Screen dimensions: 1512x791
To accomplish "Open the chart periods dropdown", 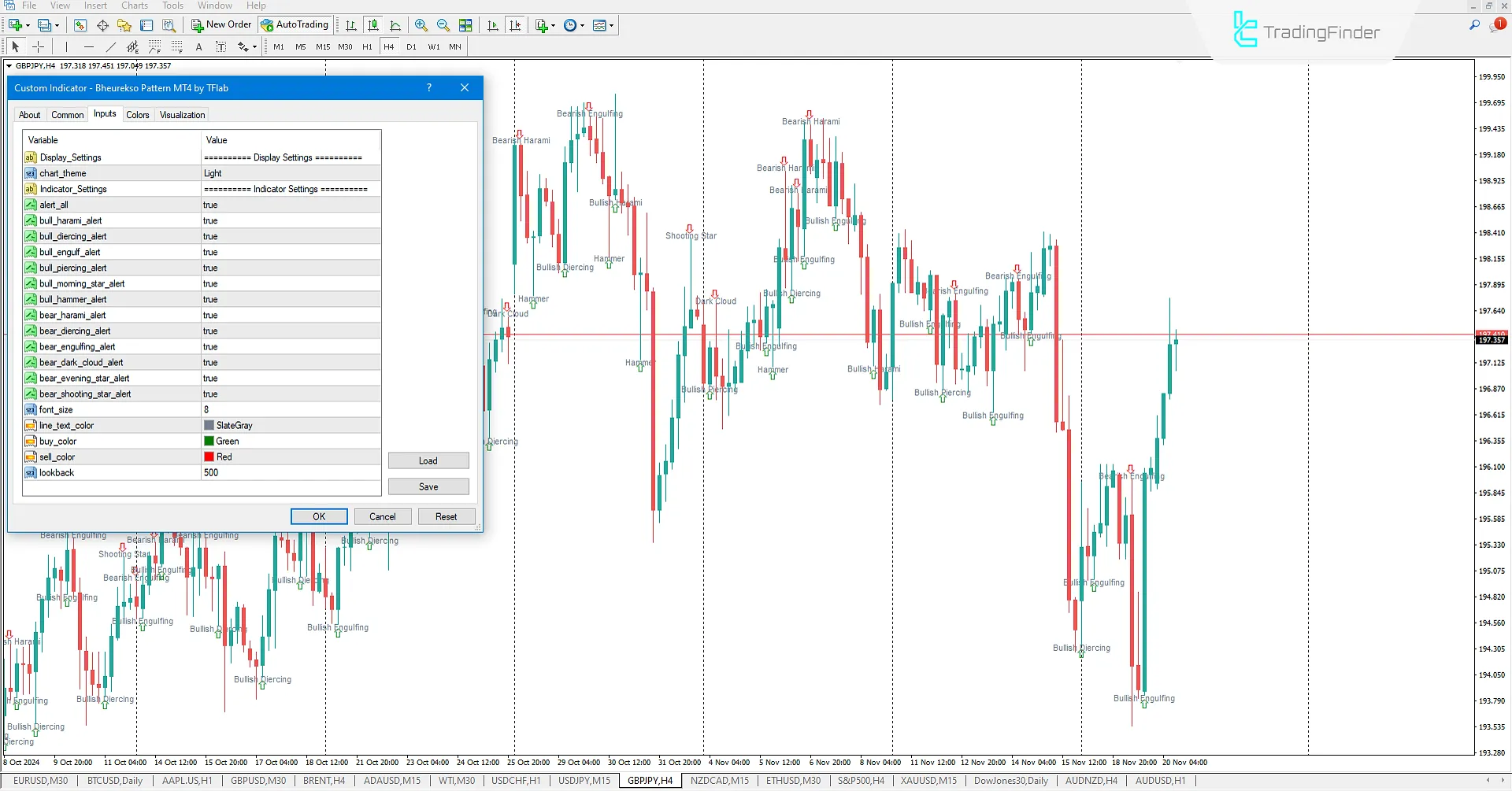I will coord(583,24).
